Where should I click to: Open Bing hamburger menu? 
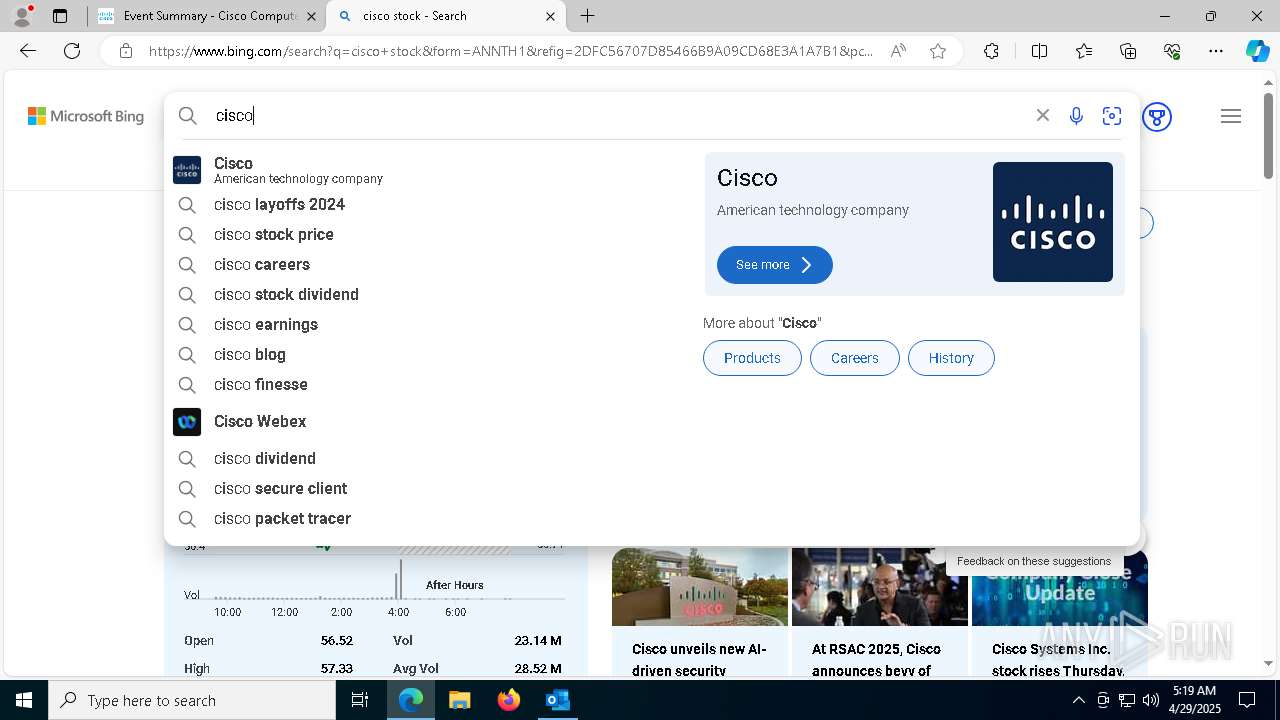(1231, 117)
